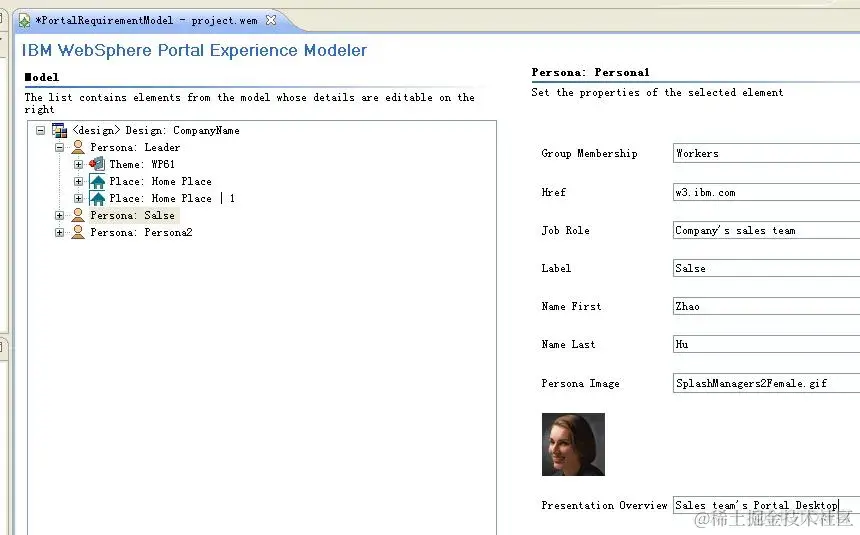
Task: Expand the first Place: Home Place node
Action: (78, 182)
